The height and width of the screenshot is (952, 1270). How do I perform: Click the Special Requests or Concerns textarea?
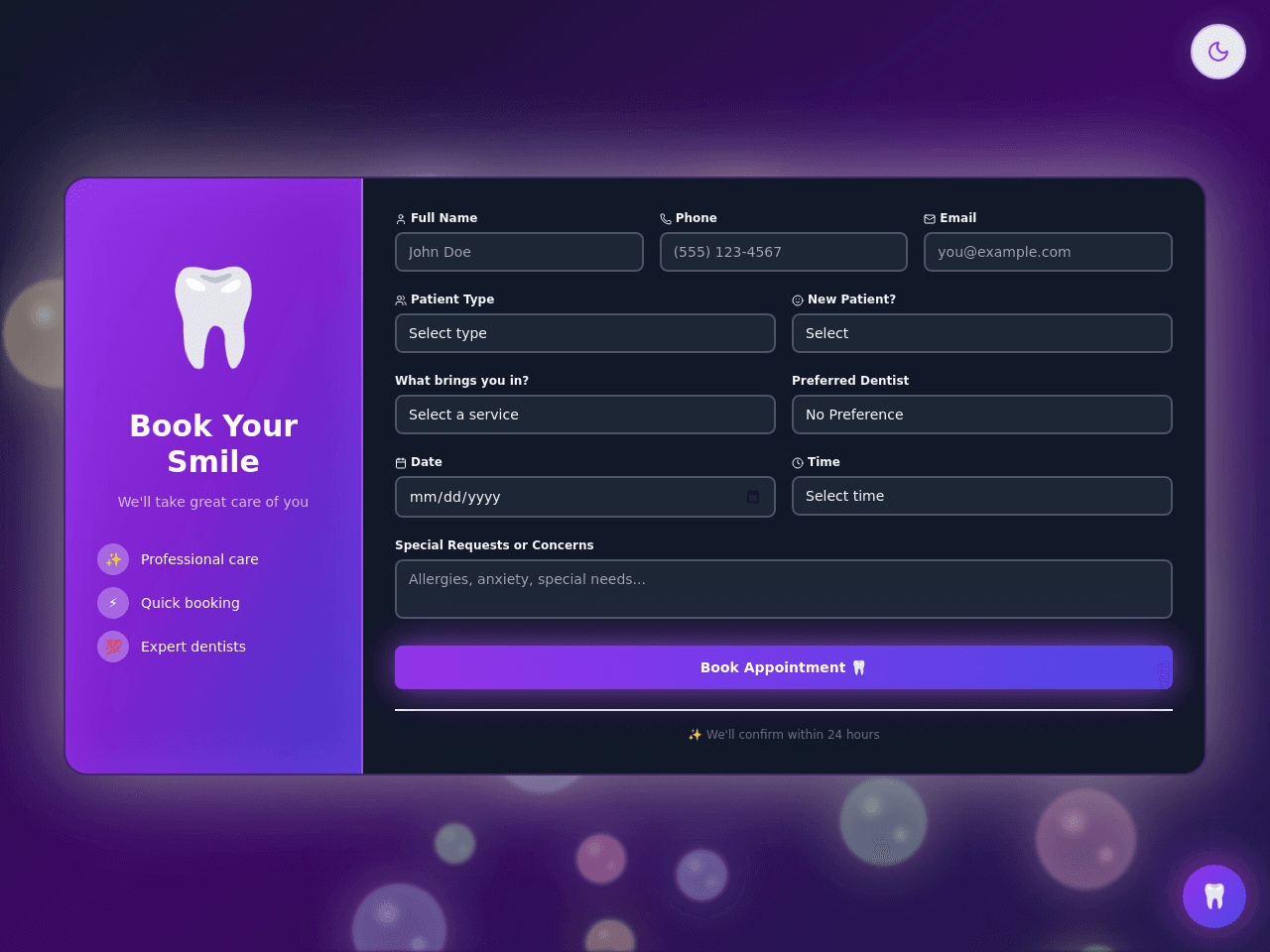click(x=784, y=589)
